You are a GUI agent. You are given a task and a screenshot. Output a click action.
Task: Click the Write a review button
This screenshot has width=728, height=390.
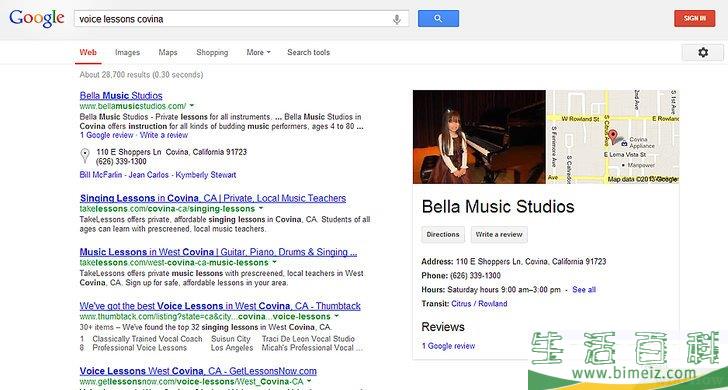pos(499,234)
